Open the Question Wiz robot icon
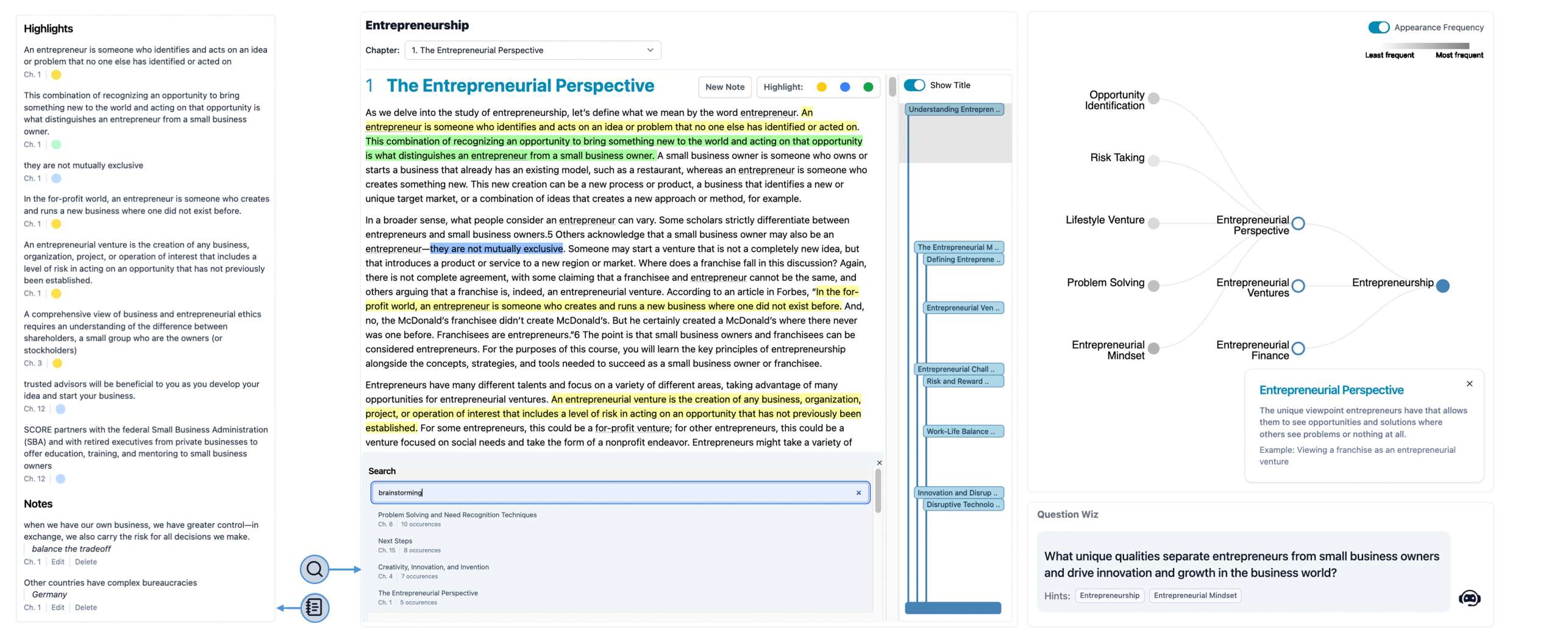 pyautogui.click(x=1469, y=598)
